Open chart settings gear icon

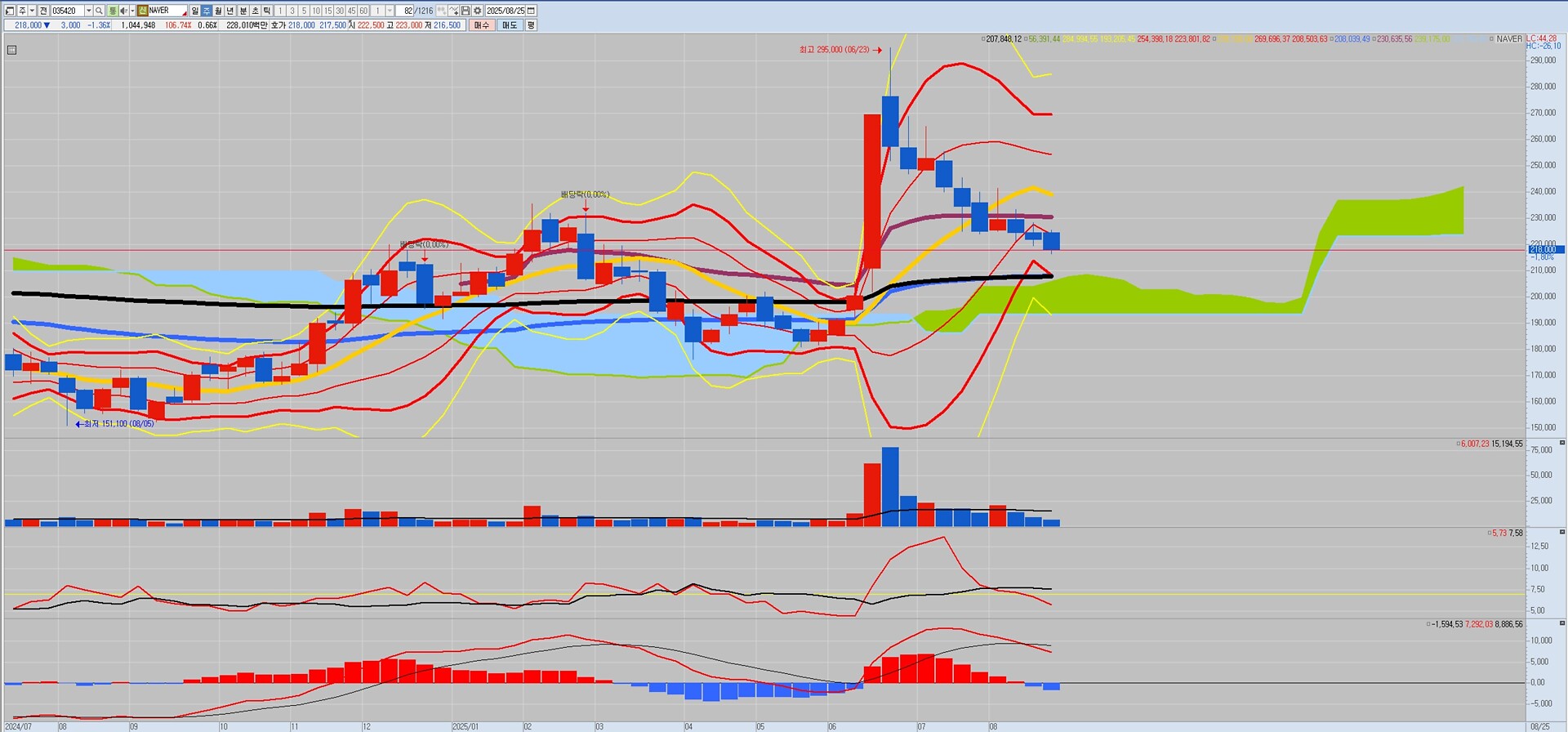pos(477,11)
